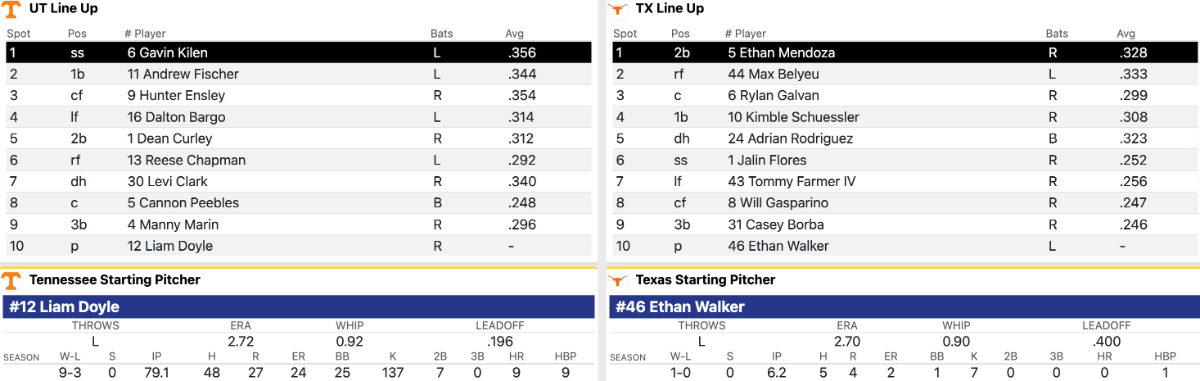Click the Tennessee logo beside Tennessee Starting Pitcher
This screenshot has width=1200, height=381.
click(x=10, y=280)
